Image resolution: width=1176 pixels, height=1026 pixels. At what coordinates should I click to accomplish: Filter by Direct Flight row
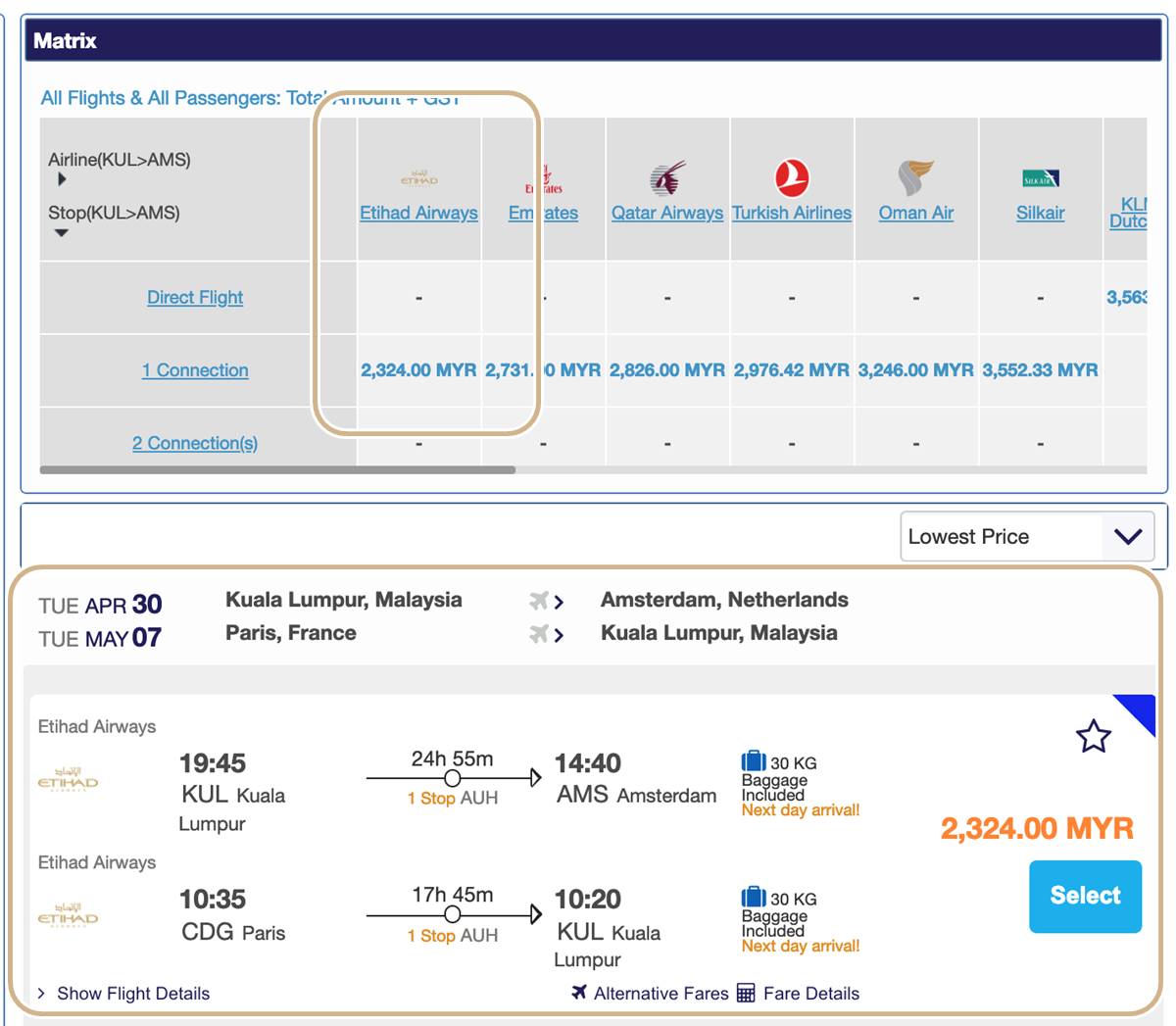click(x=195, y=297)
